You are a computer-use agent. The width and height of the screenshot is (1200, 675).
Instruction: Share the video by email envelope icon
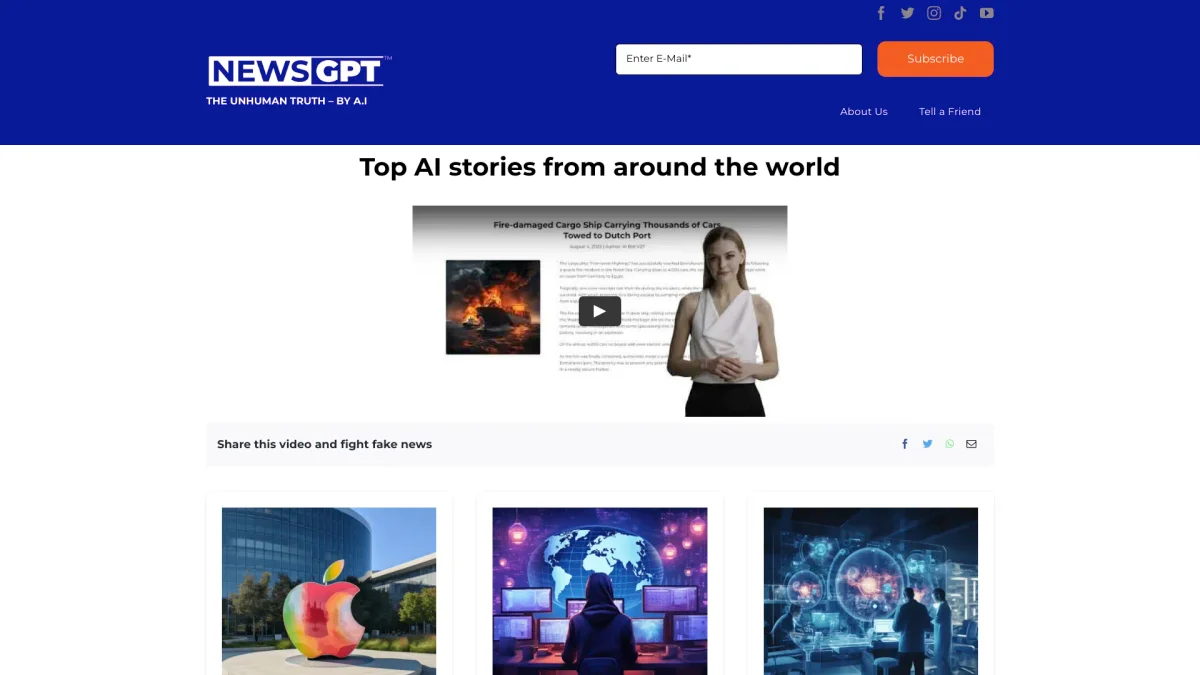971,444
